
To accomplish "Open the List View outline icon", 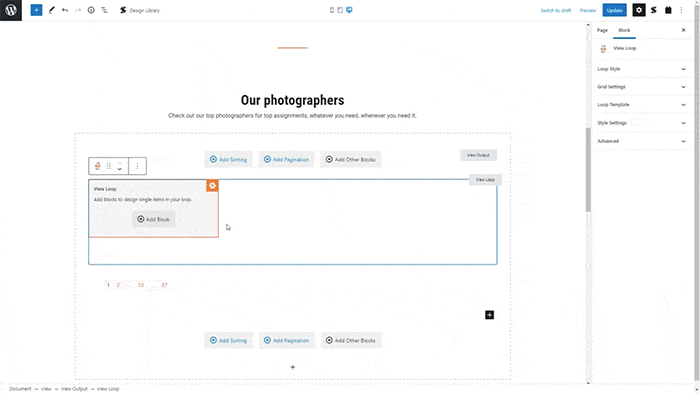I will (x=104, y=10).
